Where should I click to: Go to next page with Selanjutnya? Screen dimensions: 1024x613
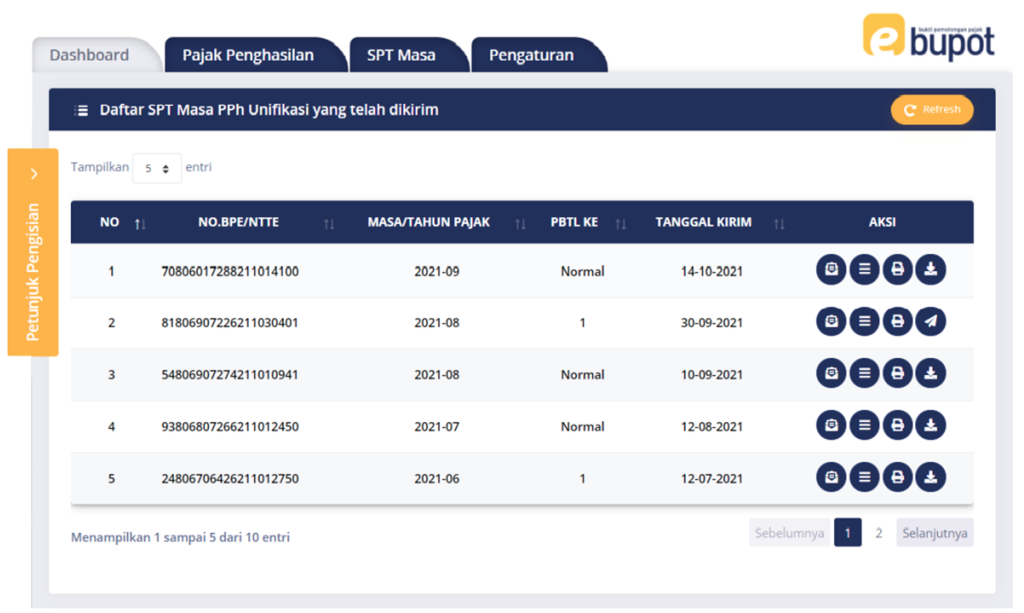click(934, 533)
